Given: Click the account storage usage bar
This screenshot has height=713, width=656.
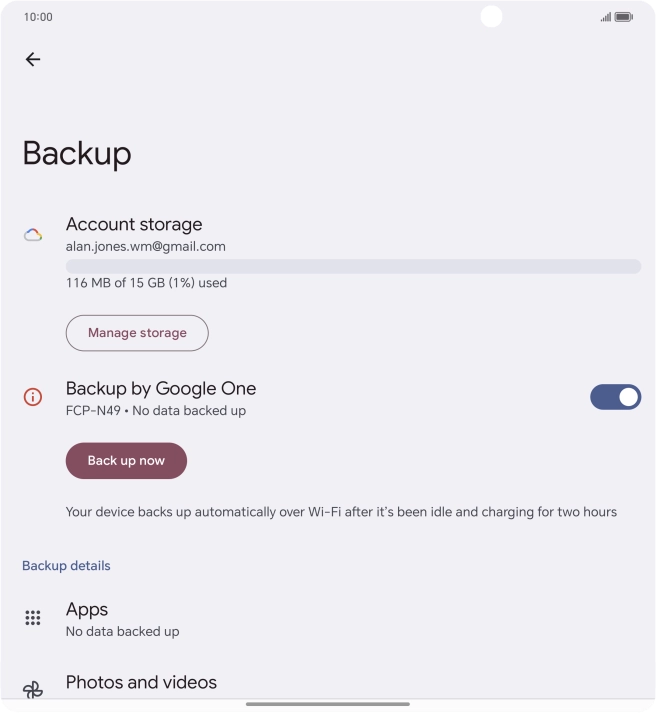Looking at the screenshot, I should tap(353, 266).
